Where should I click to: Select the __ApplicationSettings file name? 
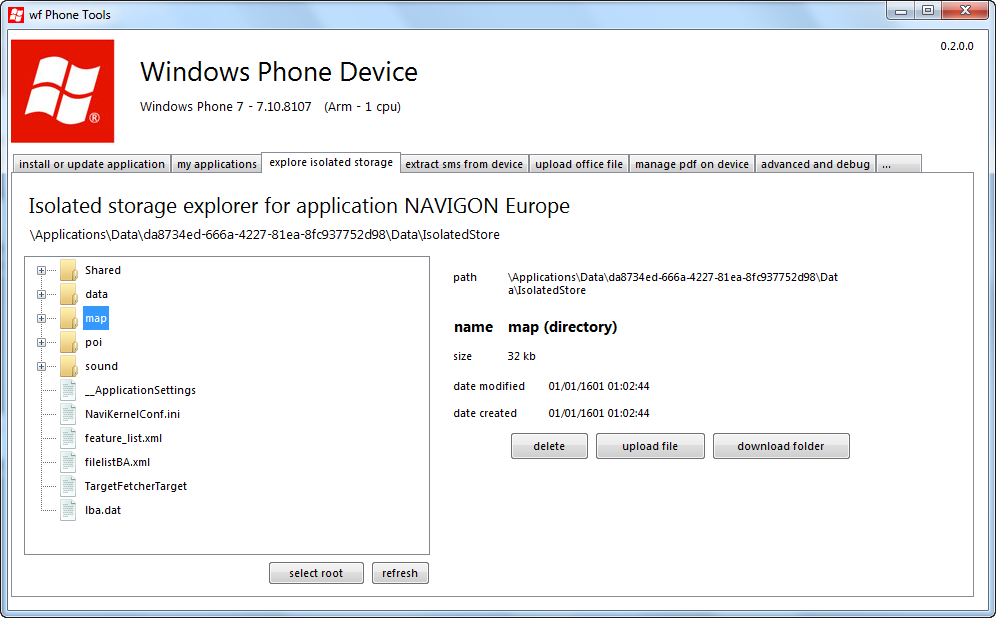click(x=140, y=390)
